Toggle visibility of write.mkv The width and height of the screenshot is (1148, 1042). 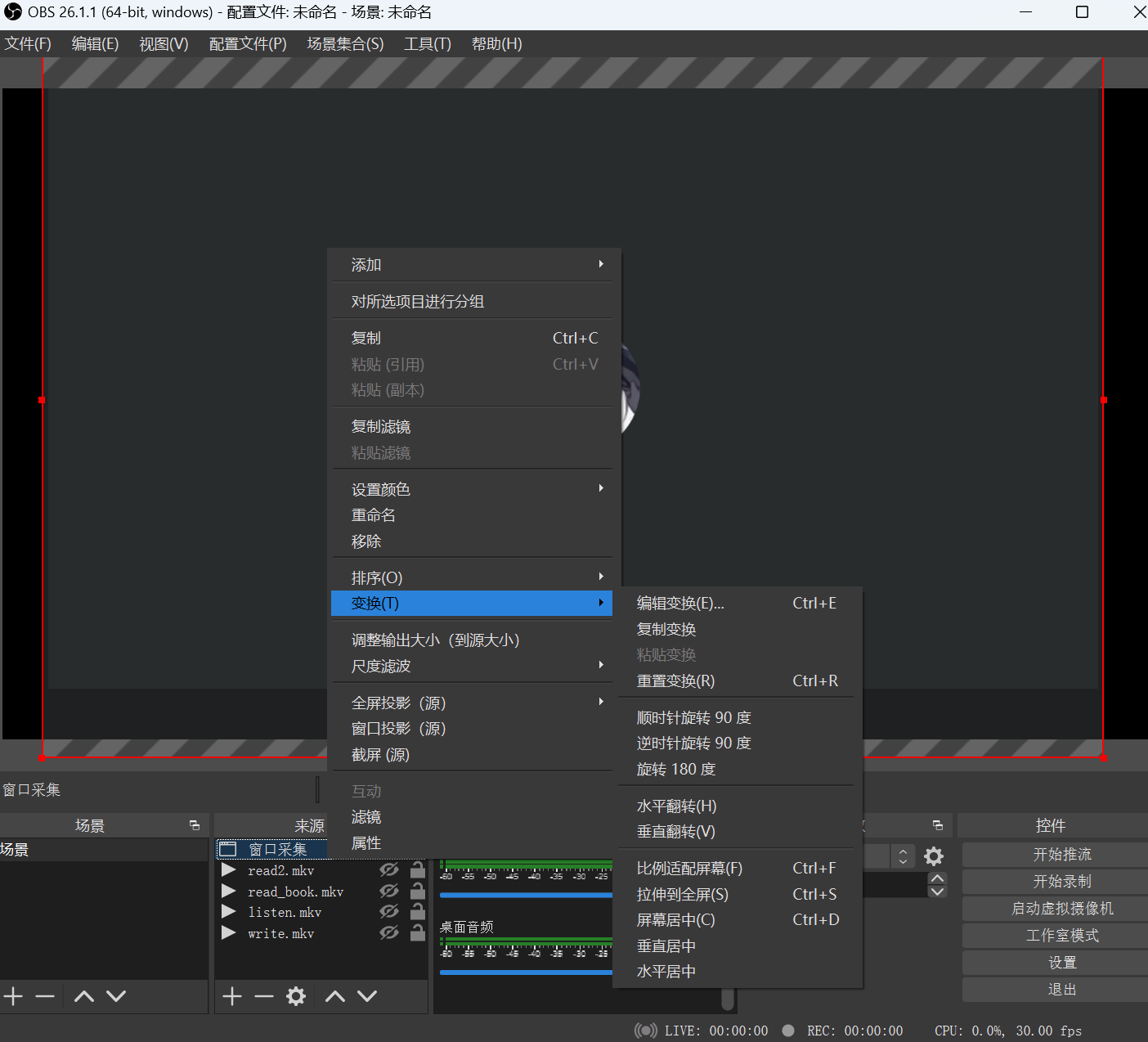[x=389, y=933]
